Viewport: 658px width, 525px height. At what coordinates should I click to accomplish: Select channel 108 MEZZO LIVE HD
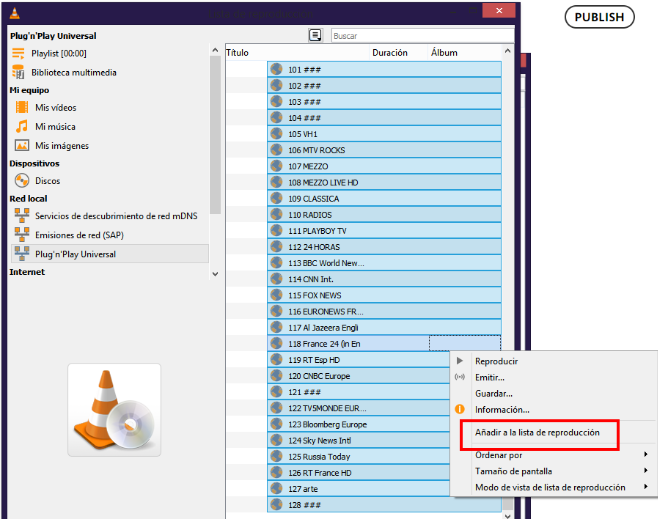384,182
